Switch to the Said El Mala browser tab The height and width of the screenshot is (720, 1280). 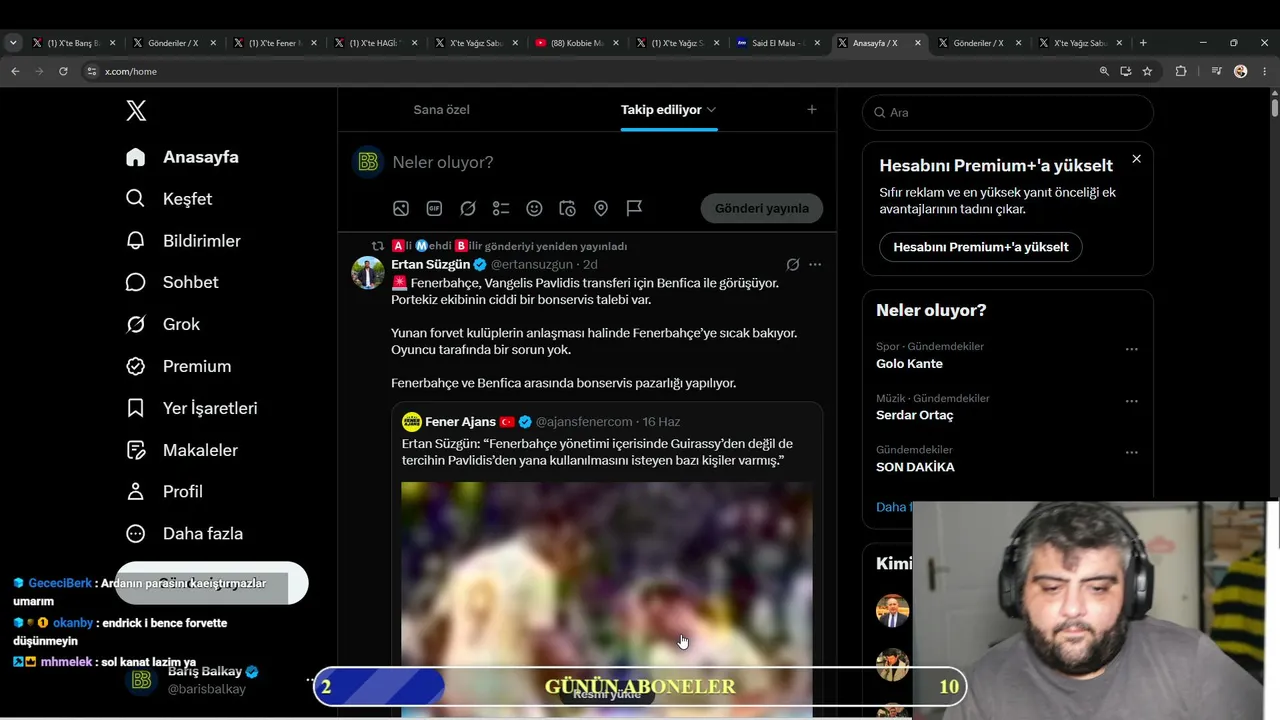point(778,43)
